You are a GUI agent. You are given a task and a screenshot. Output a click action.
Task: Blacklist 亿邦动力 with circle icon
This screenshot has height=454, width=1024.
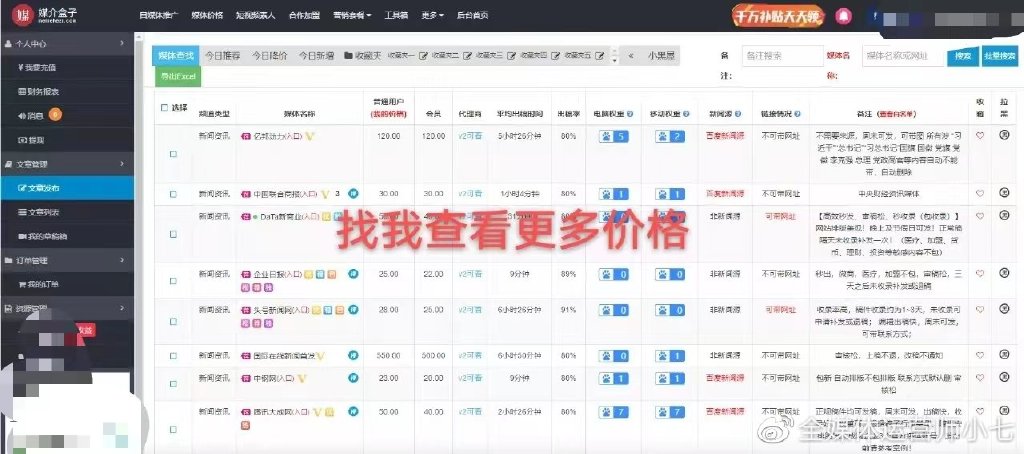click(1004, 135)
